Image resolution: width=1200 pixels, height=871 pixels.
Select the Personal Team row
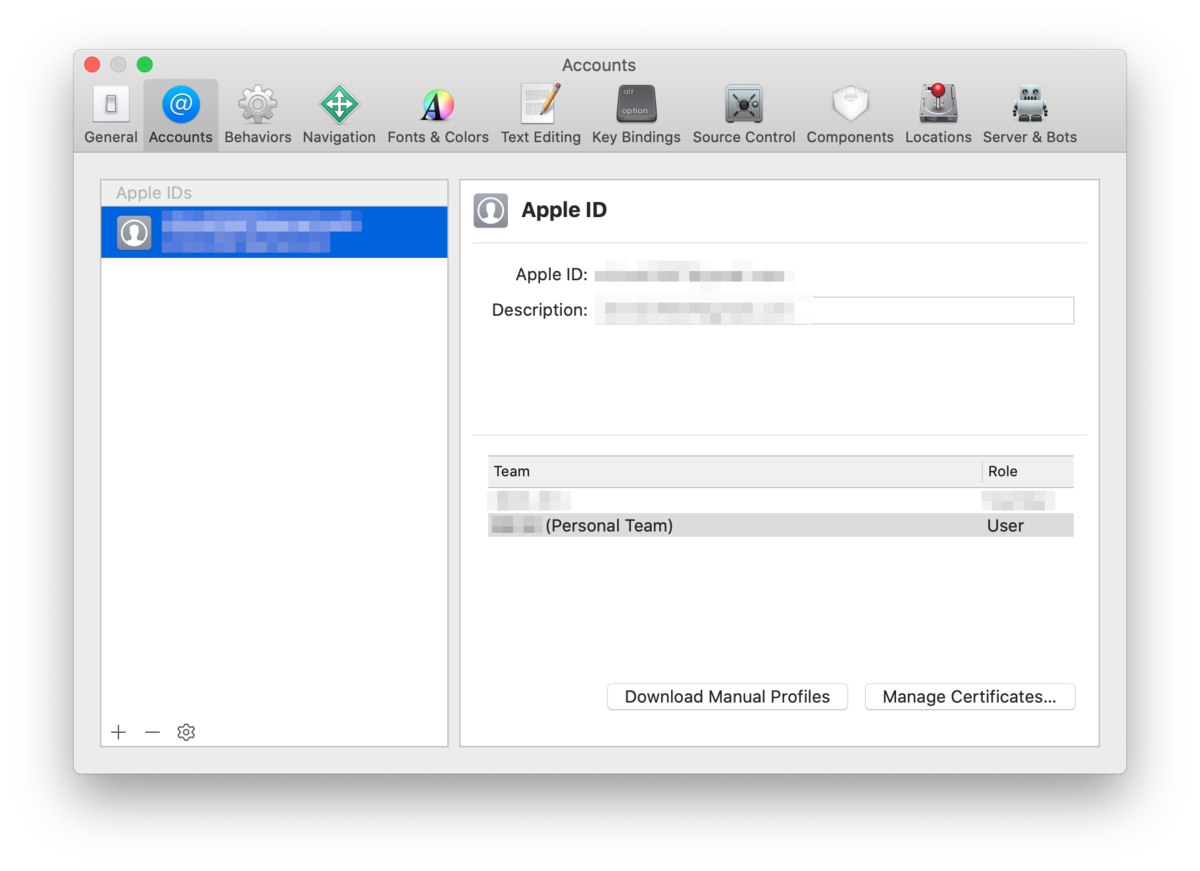(780, 525)
